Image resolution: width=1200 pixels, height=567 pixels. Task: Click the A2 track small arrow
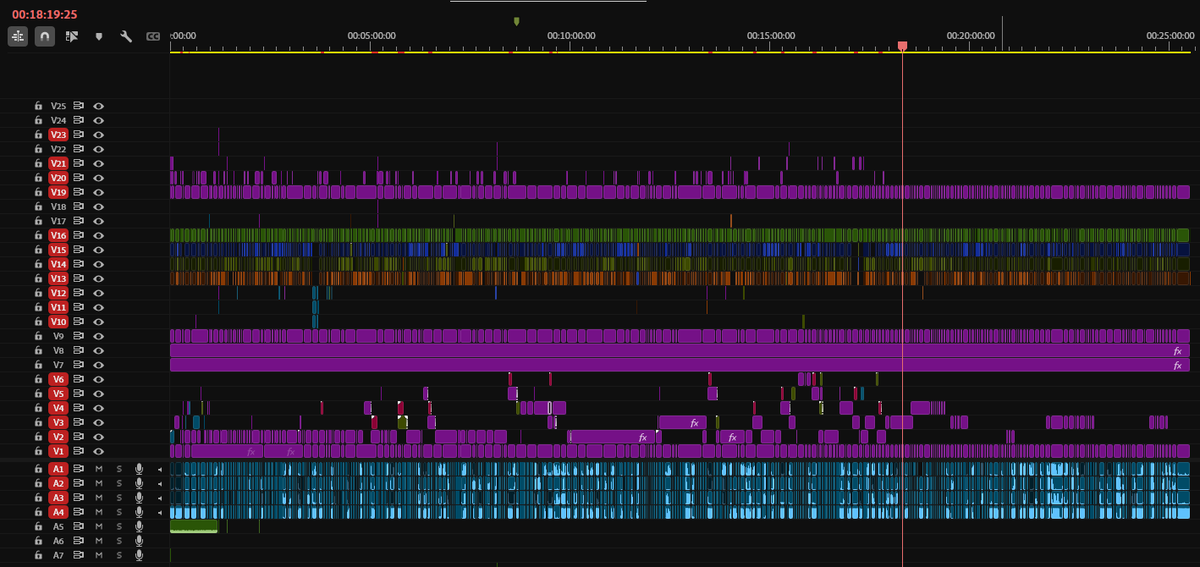(160, 483)
